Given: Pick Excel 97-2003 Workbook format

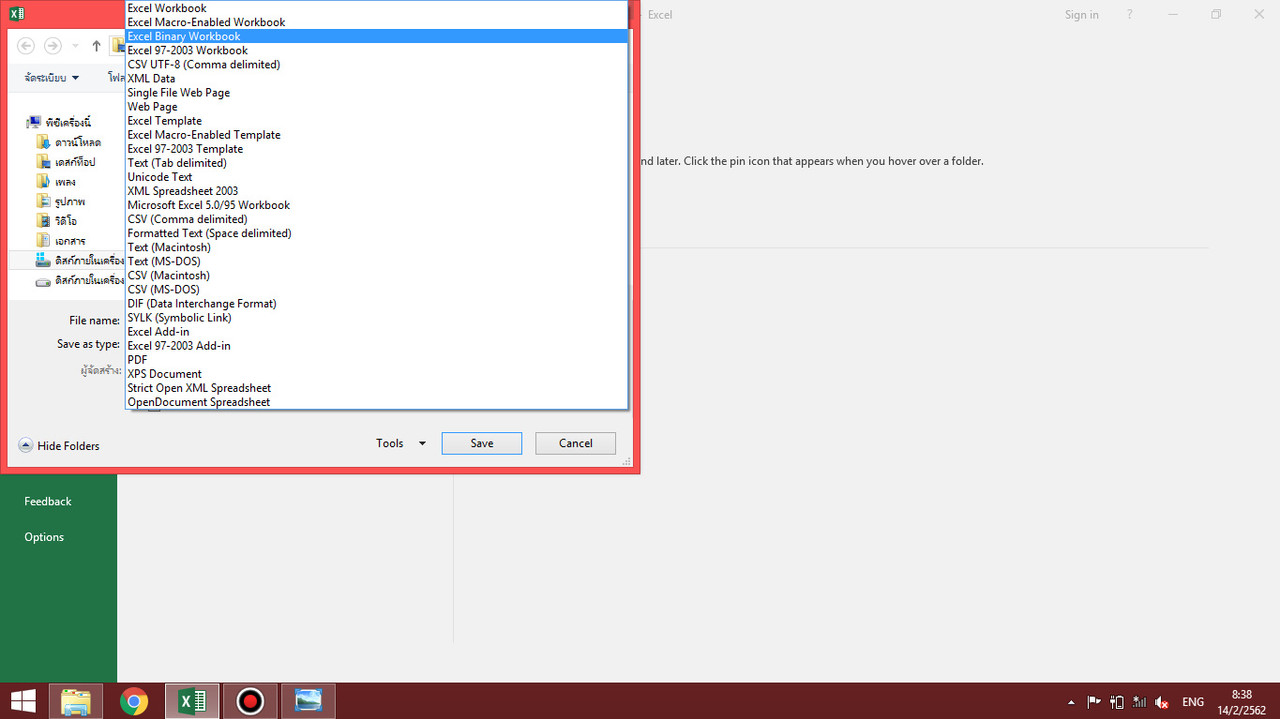Looking at the screenshot, I should (377, 50).
